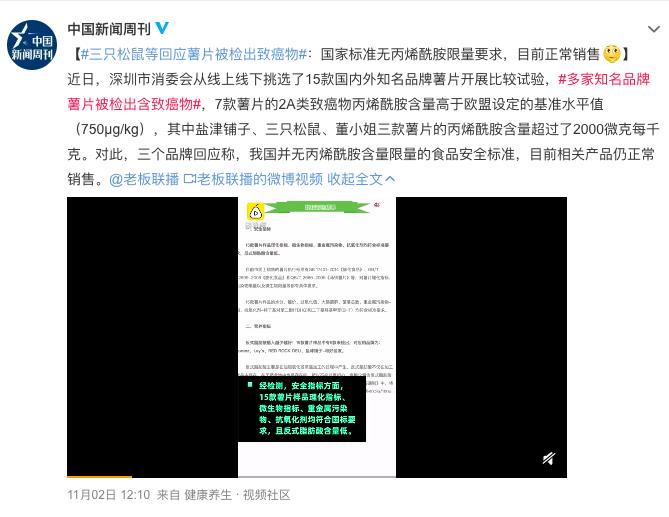
Task: Open the 中国新闻周刊 profile avatar
Action: click(x=32, y=45)
